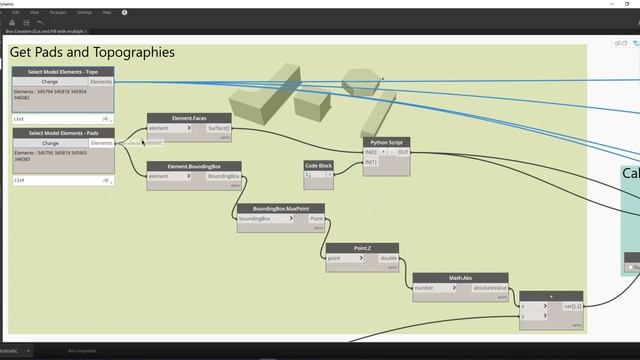Open the Packages menu

[58, 13]
